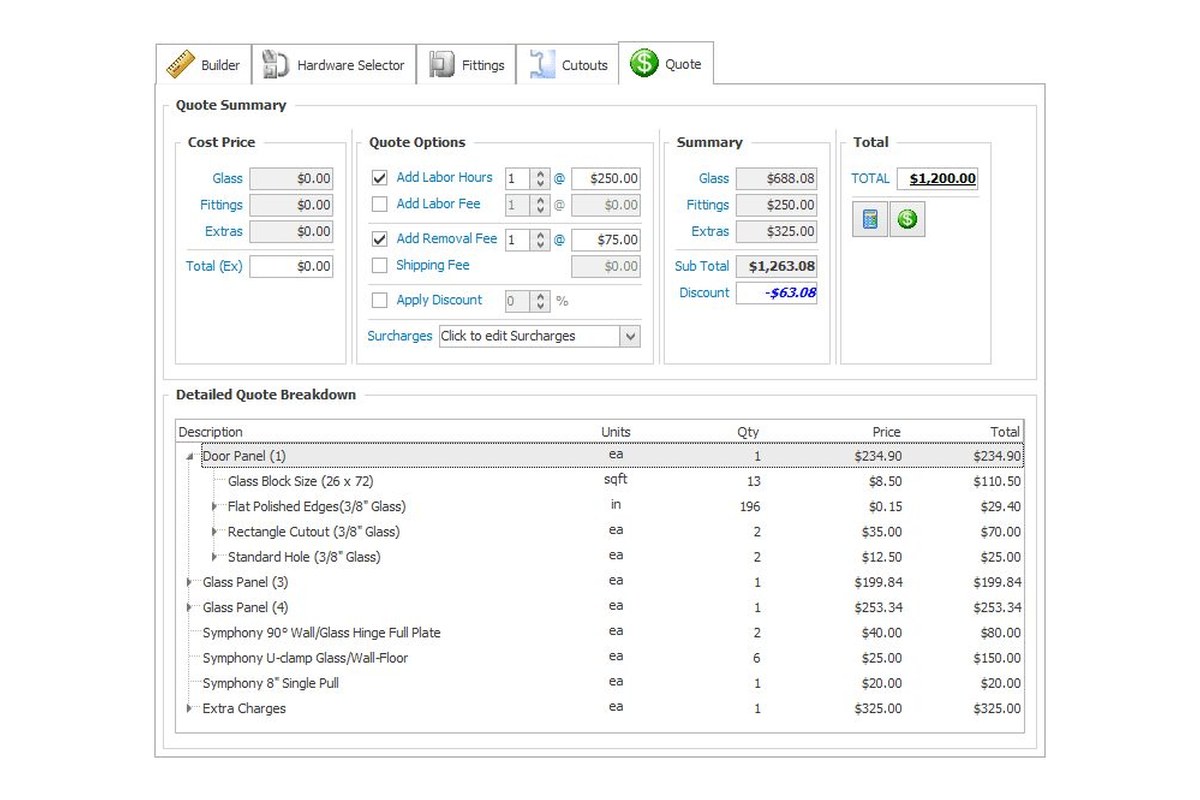The image size is (1200, 800).
Task: Click the Sub Total value $1,263.08
Action: [x=776, y=267]
